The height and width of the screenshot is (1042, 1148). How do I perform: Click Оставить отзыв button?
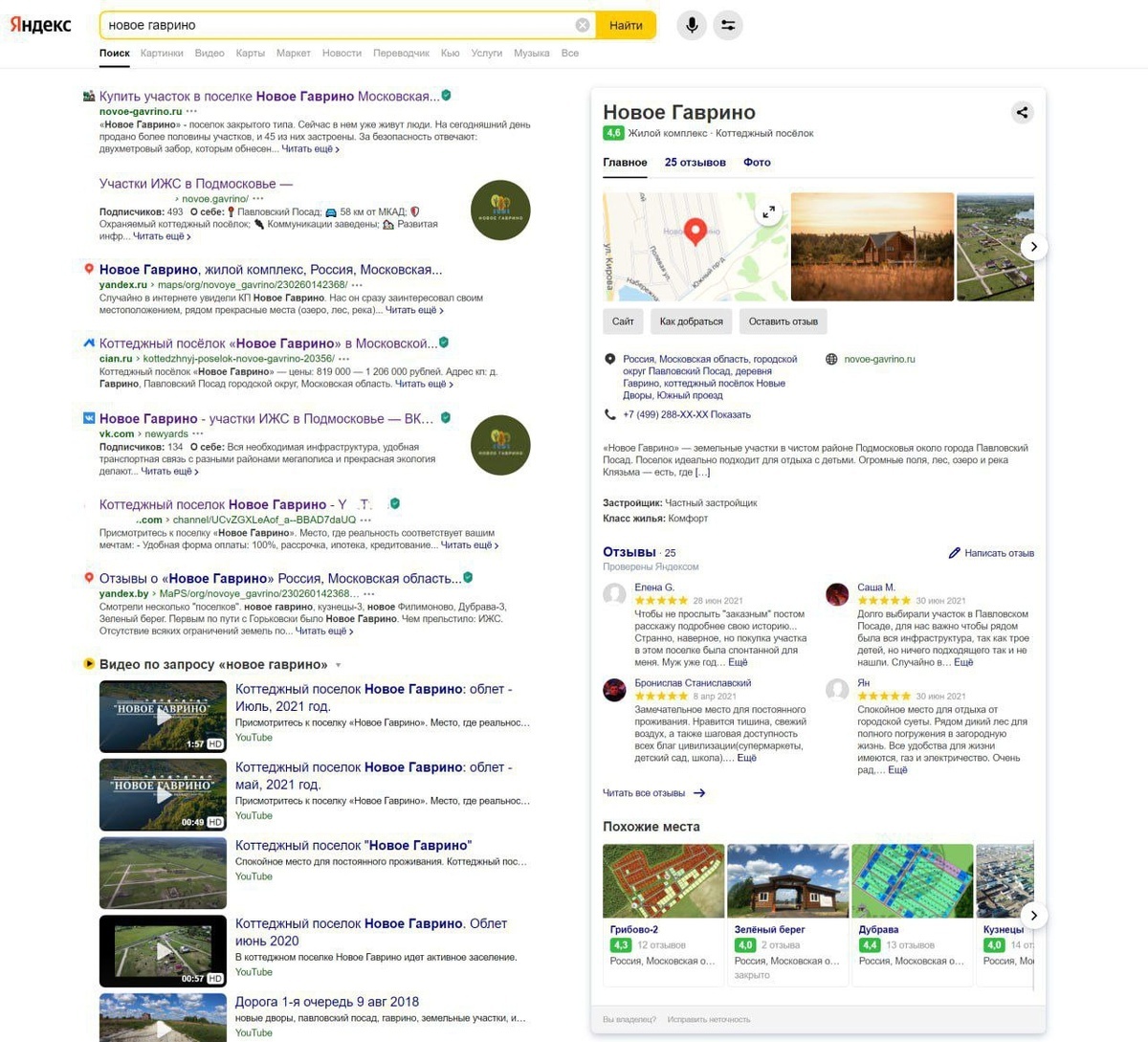click(783, 321)
